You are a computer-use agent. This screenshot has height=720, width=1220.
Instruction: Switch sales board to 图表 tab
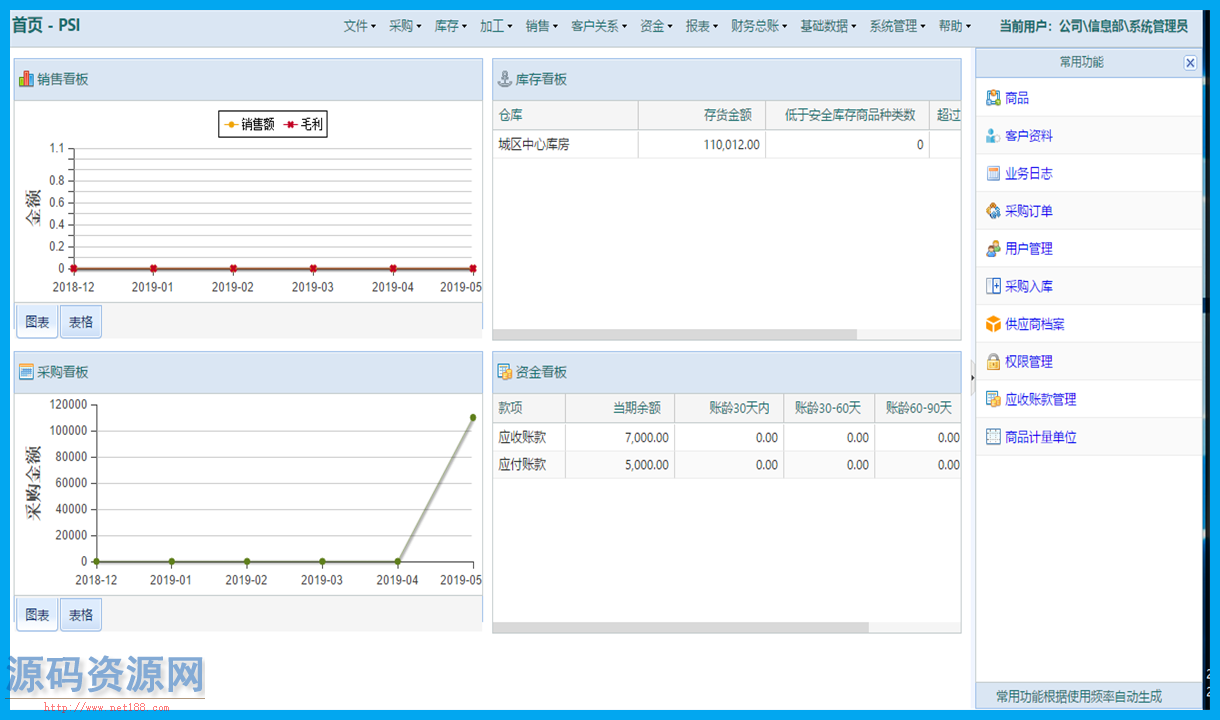tap(37, 321)
